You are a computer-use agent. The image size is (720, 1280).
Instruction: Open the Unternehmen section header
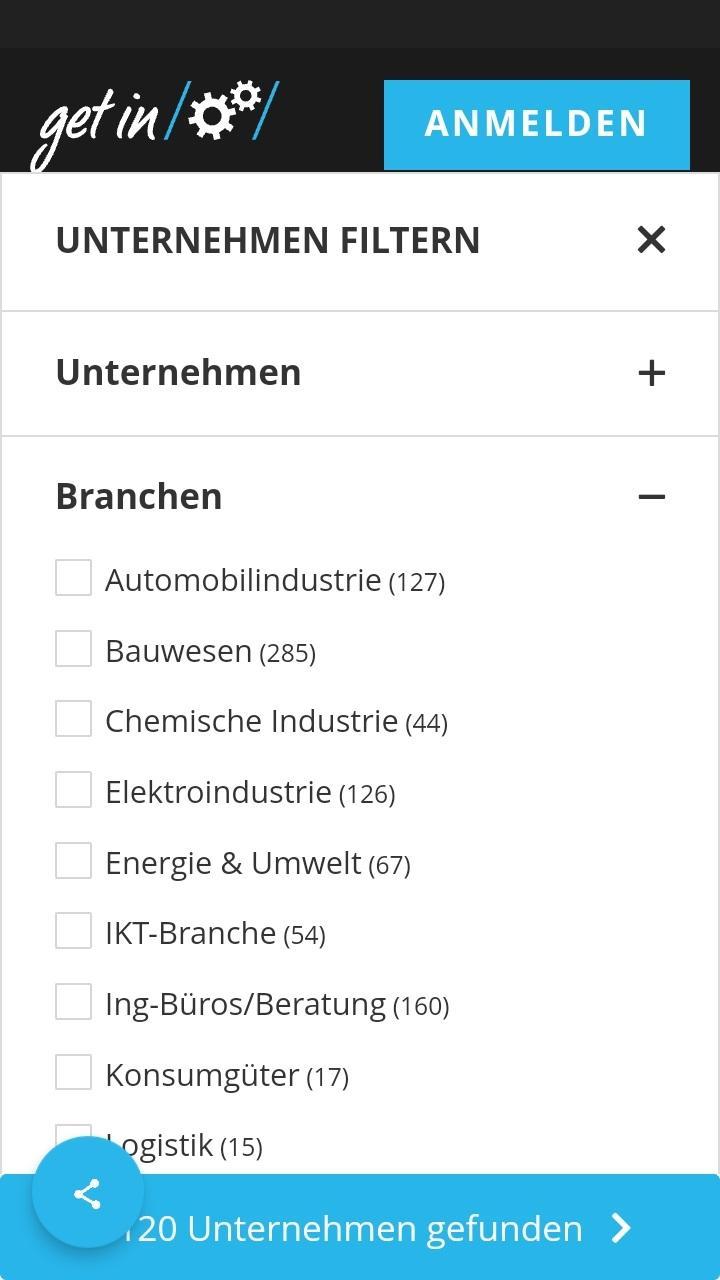360,373
